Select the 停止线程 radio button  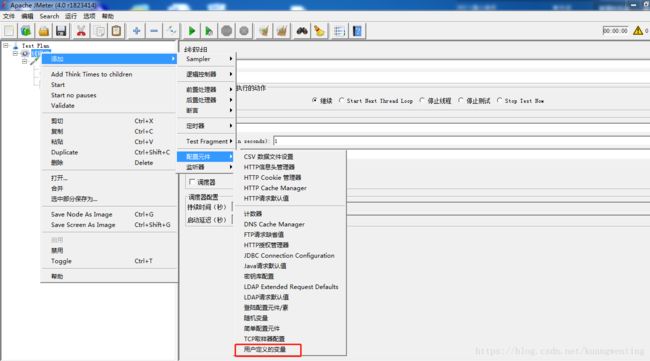tap(422, 100)
